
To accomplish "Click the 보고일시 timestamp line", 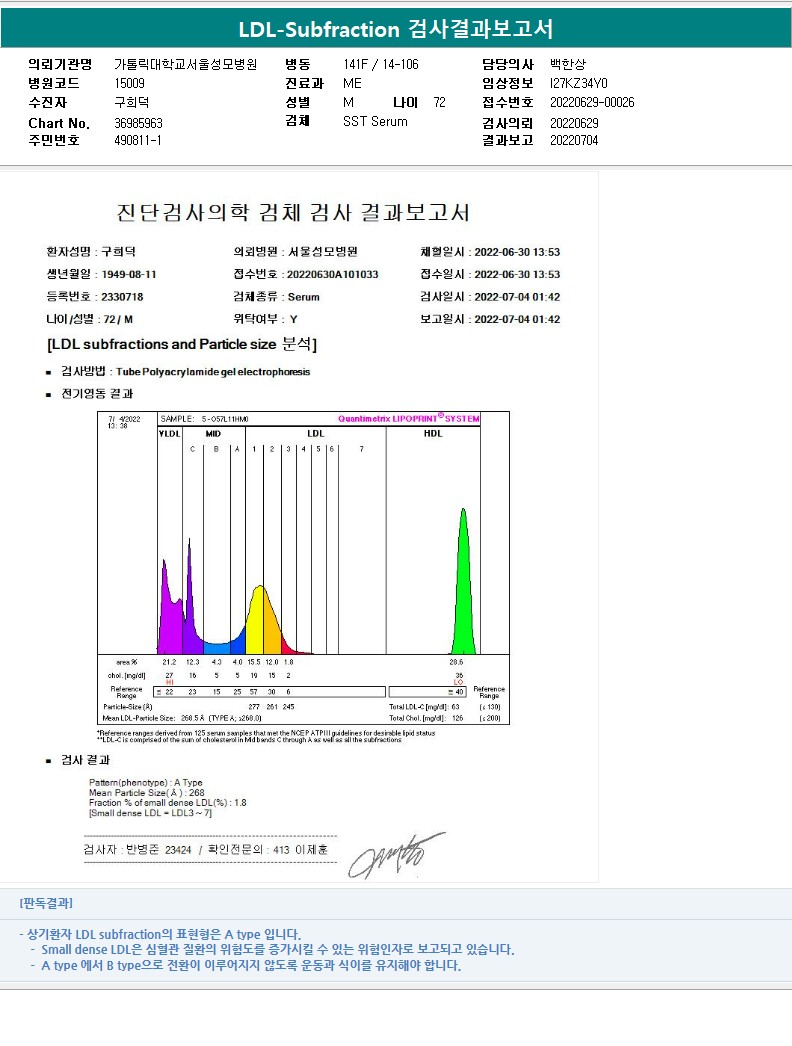I will pos(490,320).
